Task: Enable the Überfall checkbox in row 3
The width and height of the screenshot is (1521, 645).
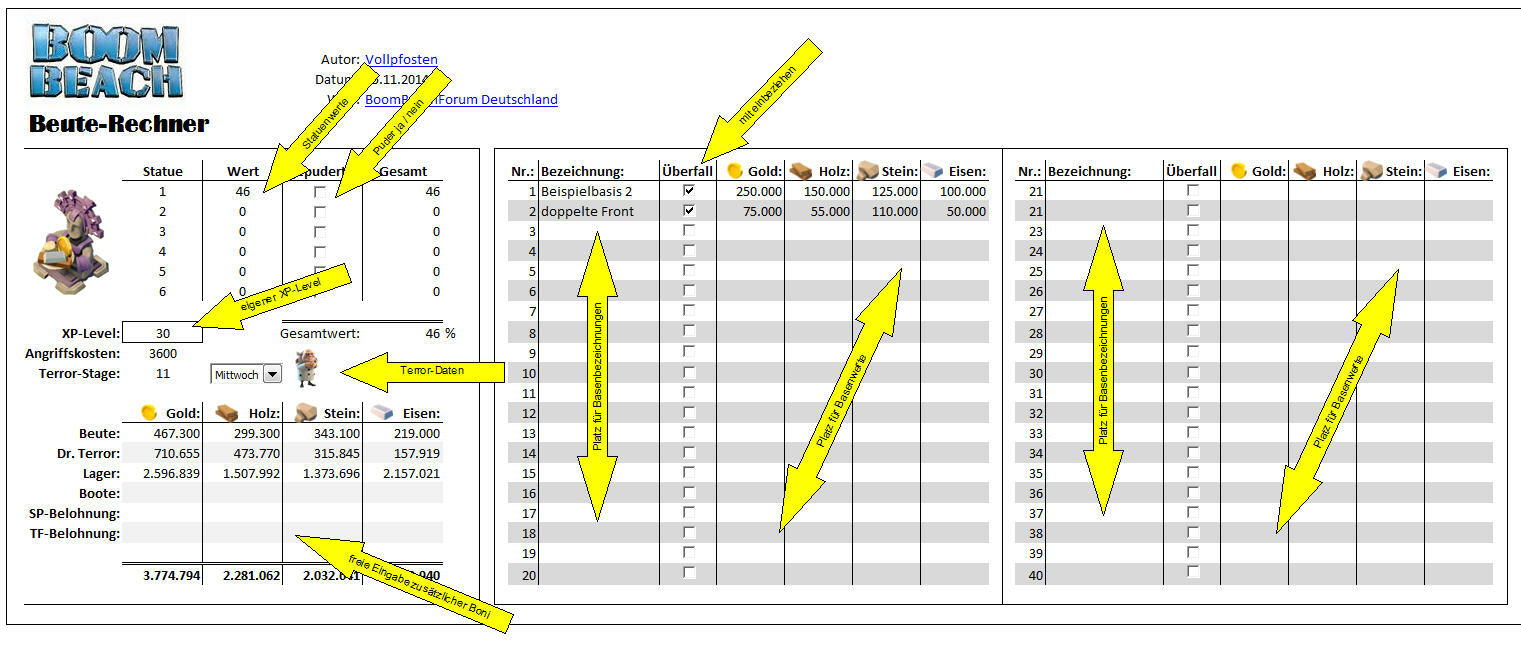Action: [688, 231]
